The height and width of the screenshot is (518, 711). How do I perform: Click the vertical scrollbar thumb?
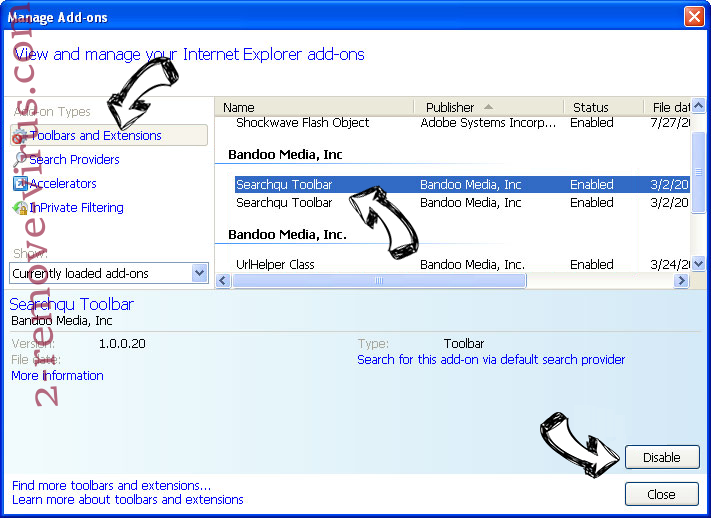(x=699, y=172)
